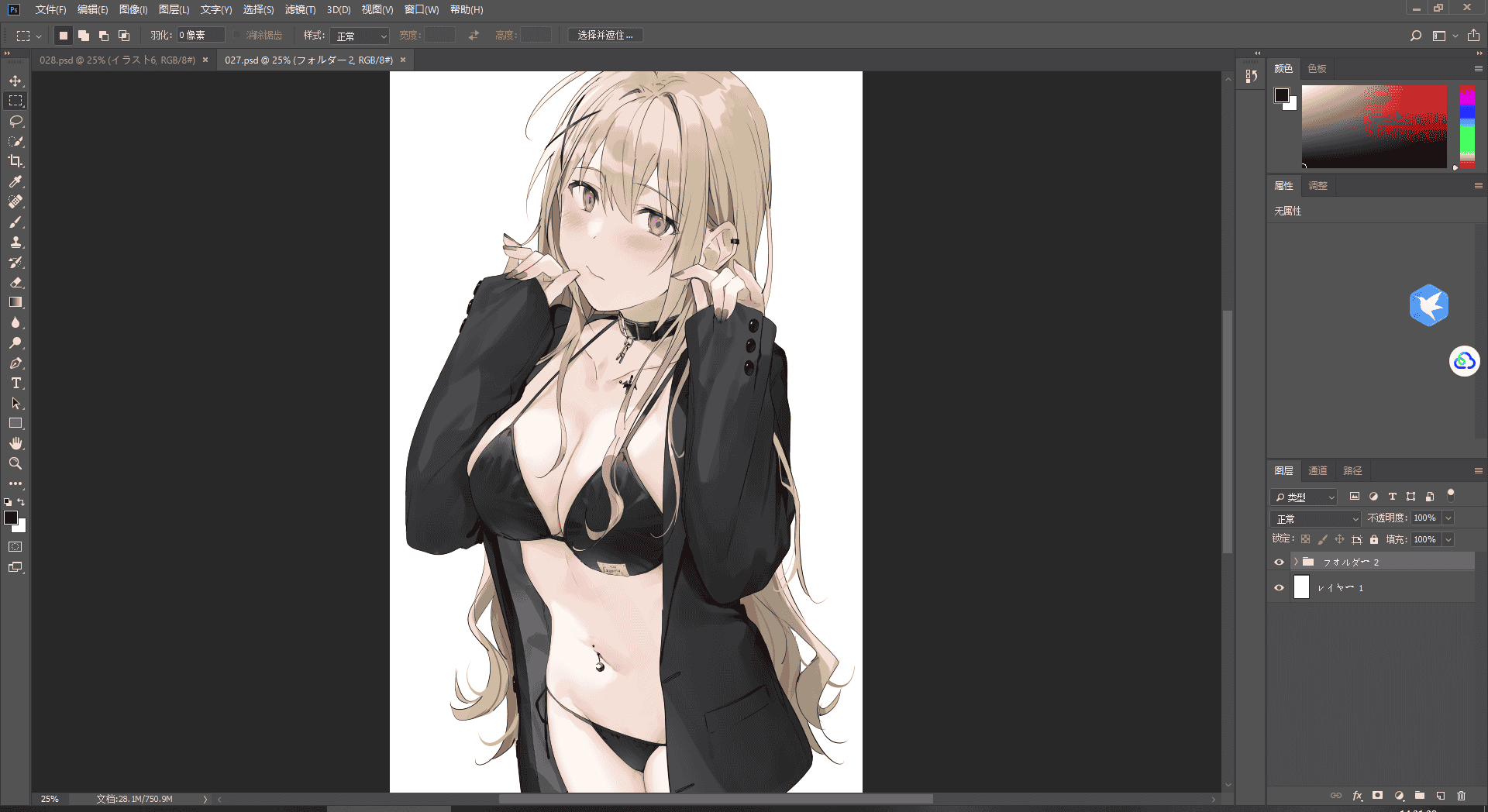
Task: Open the blend mode 正常 dropdown
Action: coord(1316,518)
